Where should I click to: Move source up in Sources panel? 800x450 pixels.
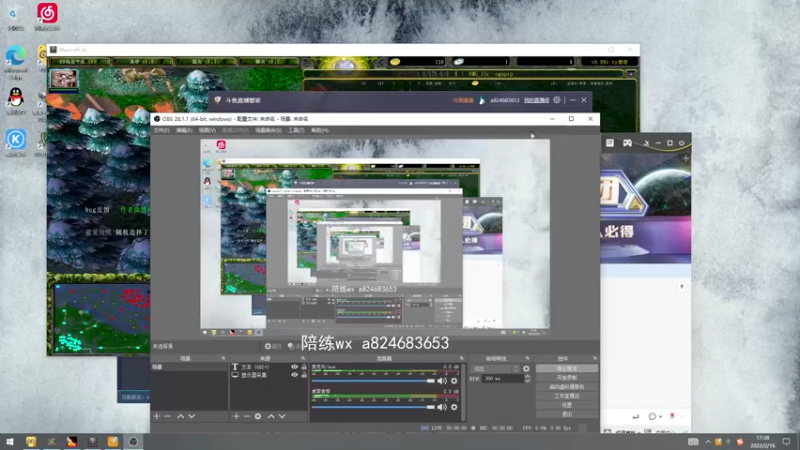click(271, 416)
